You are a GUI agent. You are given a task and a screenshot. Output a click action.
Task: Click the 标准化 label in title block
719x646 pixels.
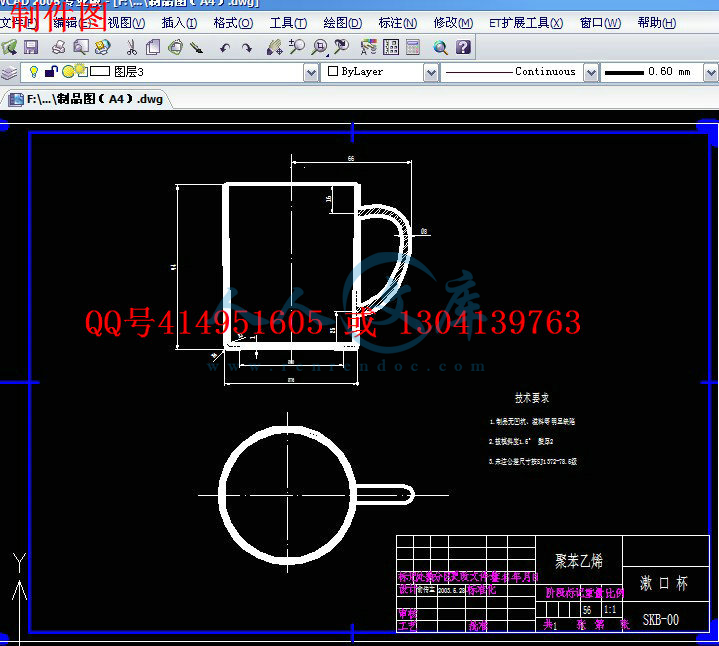[x=481, y=590]
